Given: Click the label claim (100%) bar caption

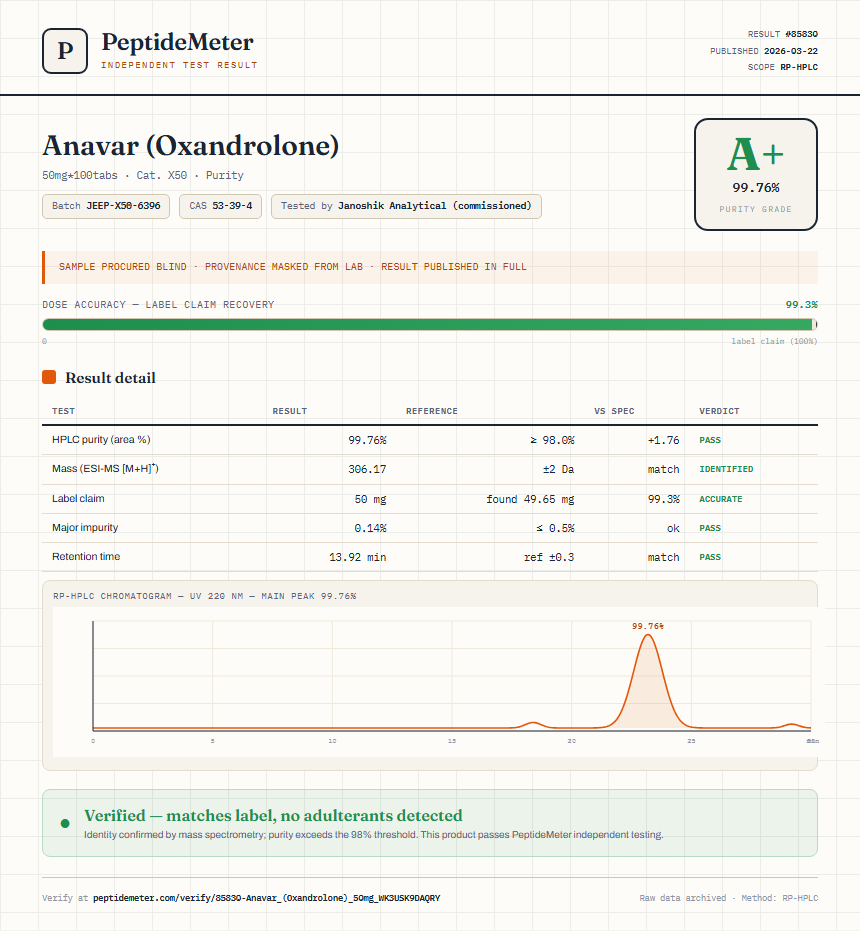Looking at the screenshot, I should click(x=774, y=341).
